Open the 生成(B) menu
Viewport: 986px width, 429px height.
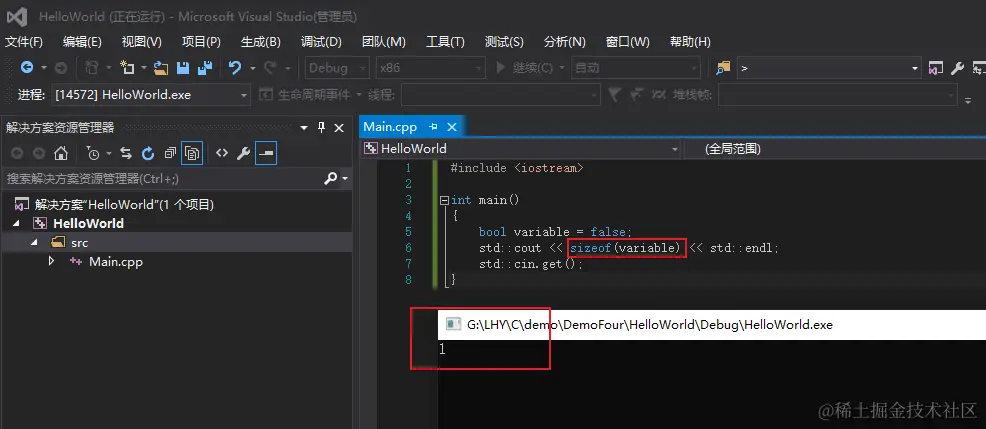[x=260, y=42]
